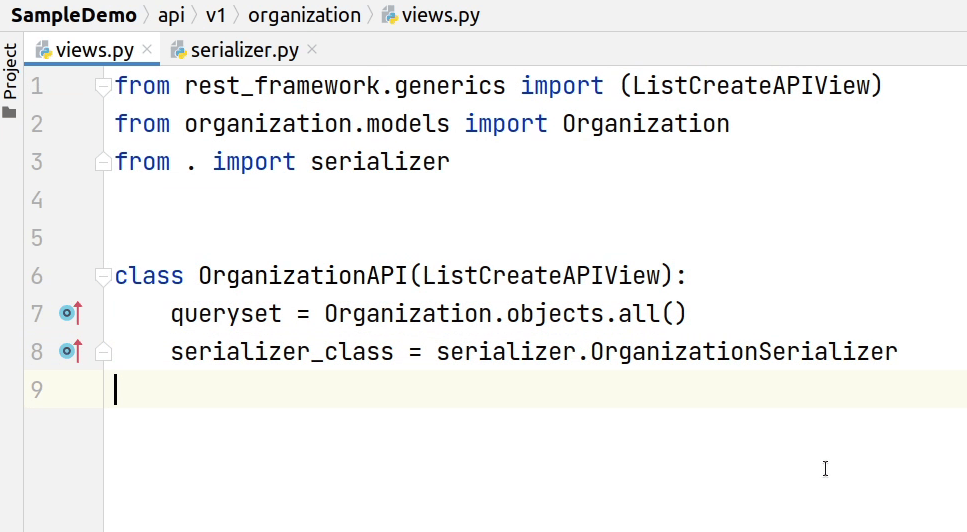The width and height of the screenshot is (967, 532).
Task: Click the overriding attribute gutter icon on line 8
Action: pos(69,351)
